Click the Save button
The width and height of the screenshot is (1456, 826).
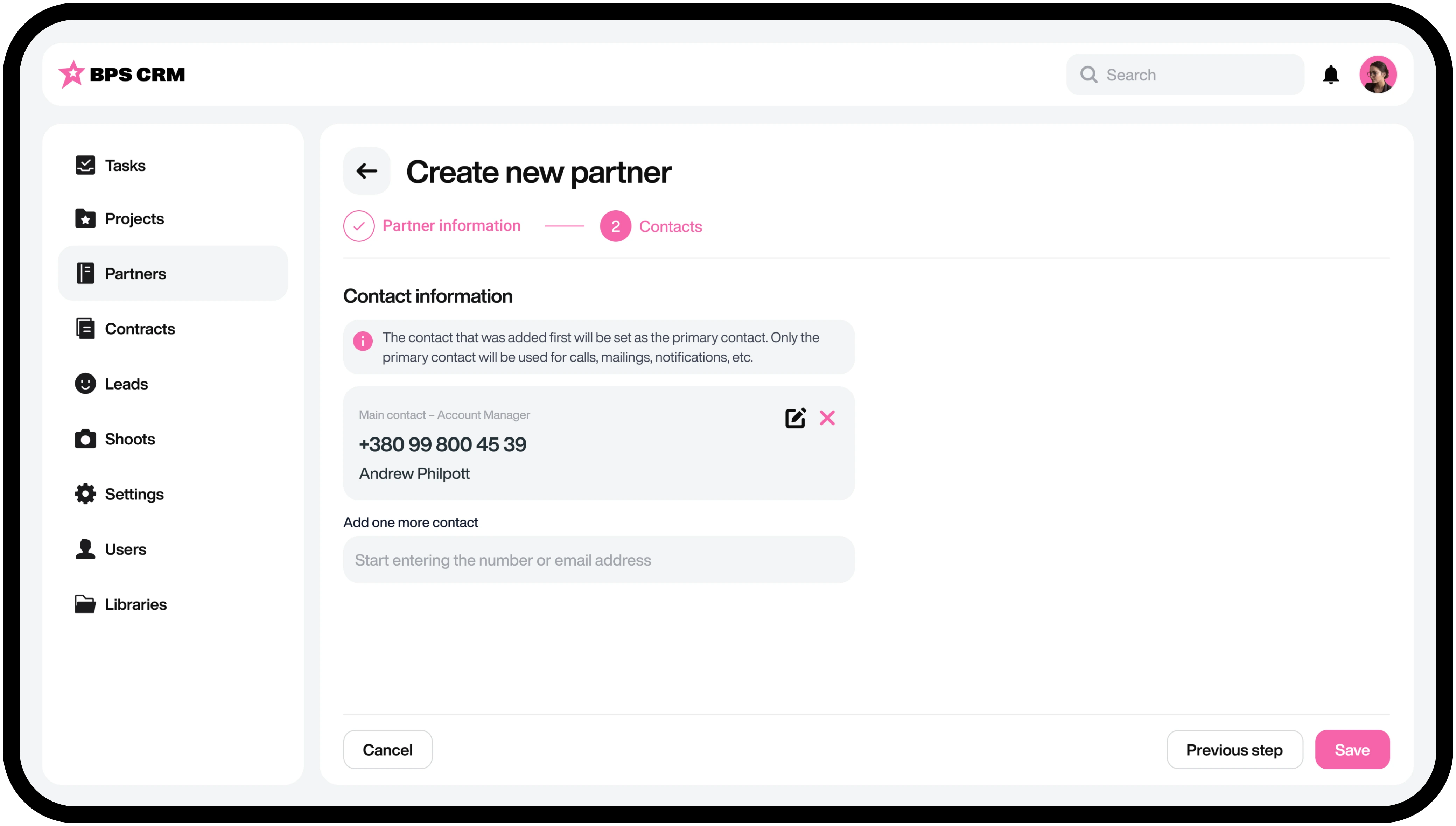(1352, 749)
